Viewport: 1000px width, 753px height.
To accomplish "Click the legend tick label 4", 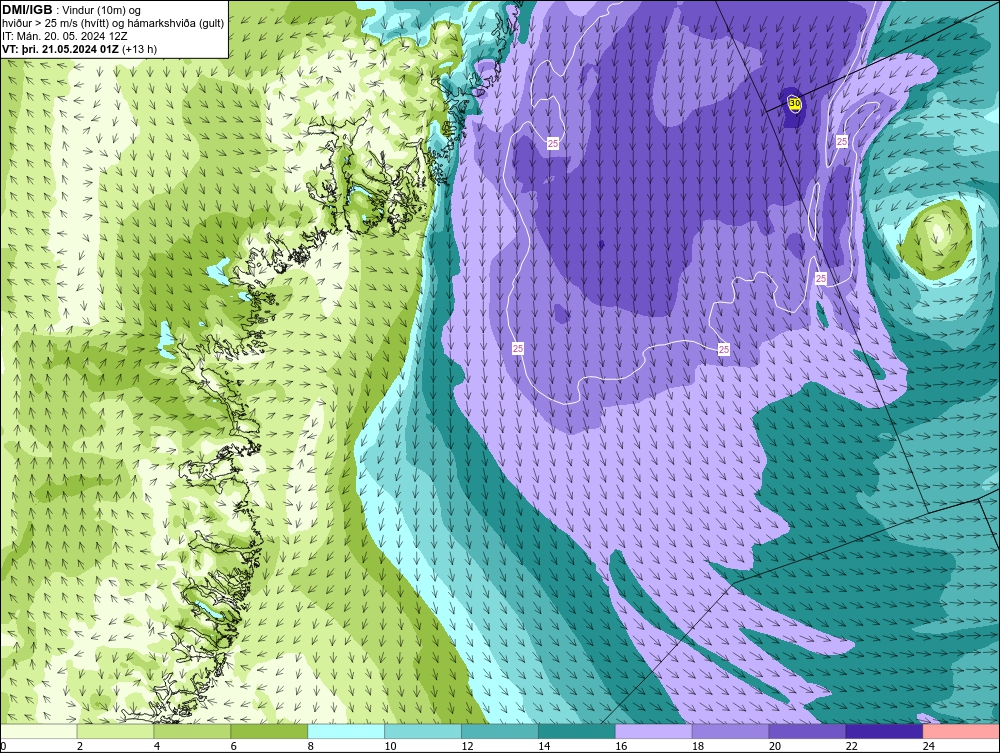I will (x=157, y=746).
